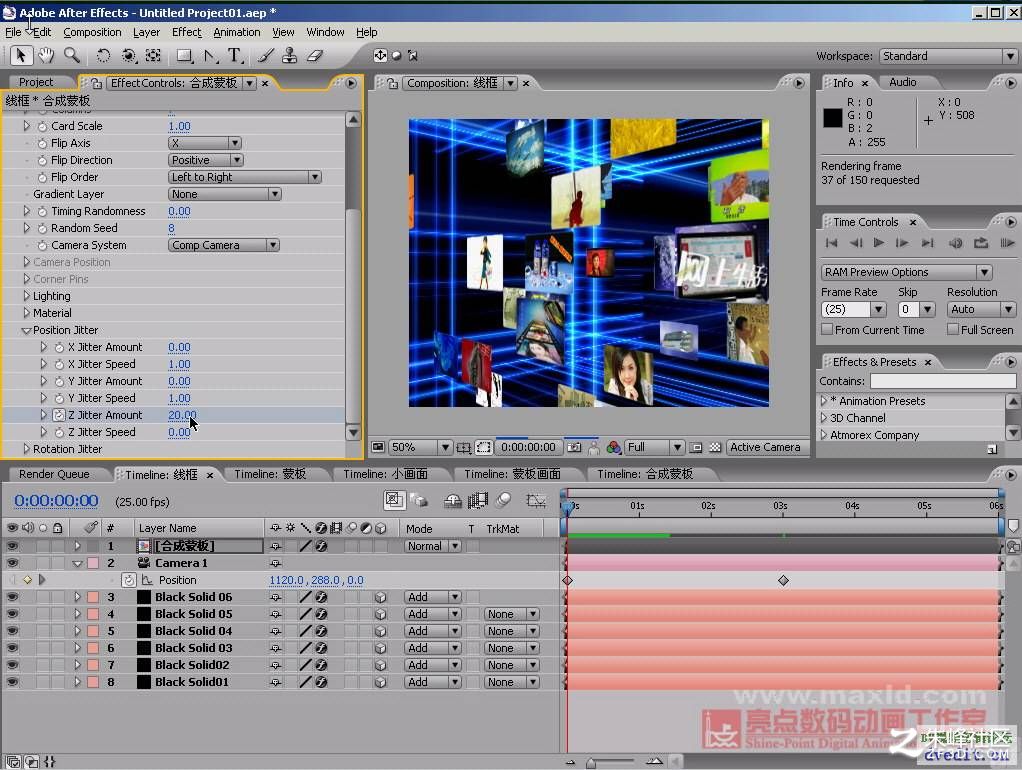The width and height of the screenshot is (1022, 770).
Task: Jump to last frame in Time Controls
Action: point(927,243)
